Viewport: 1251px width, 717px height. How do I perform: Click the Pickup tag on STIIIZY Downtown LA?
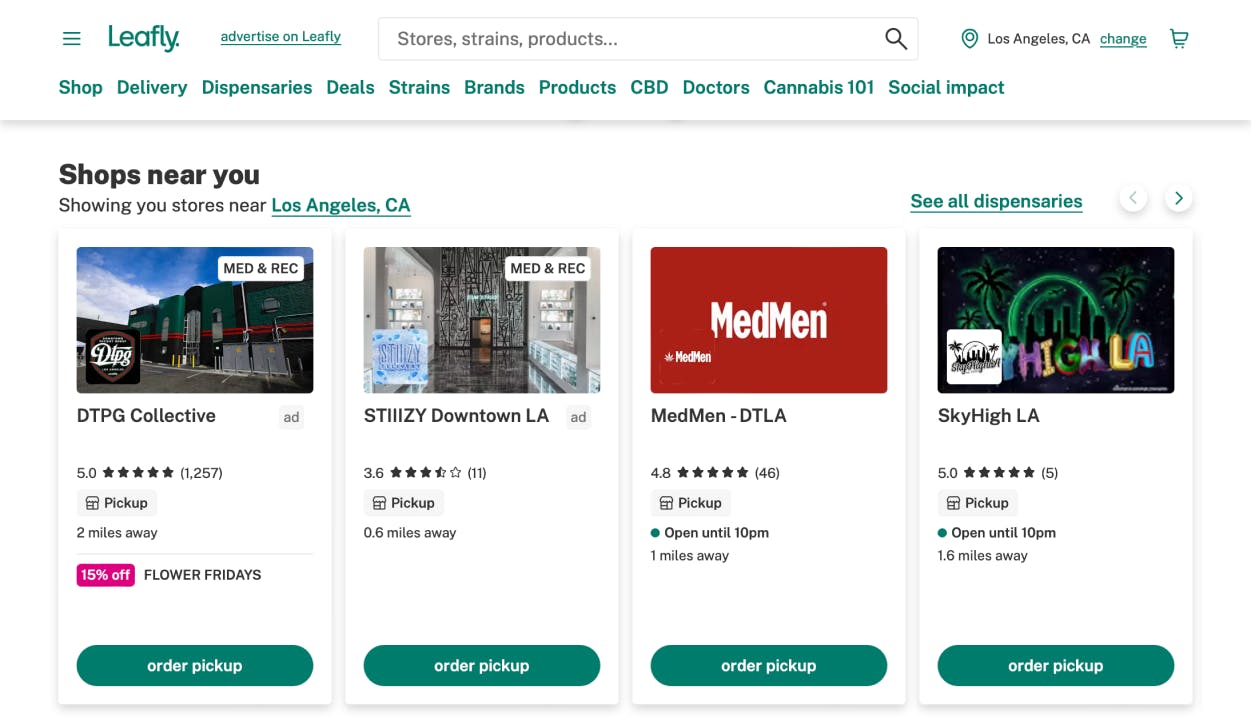[404, 503]
